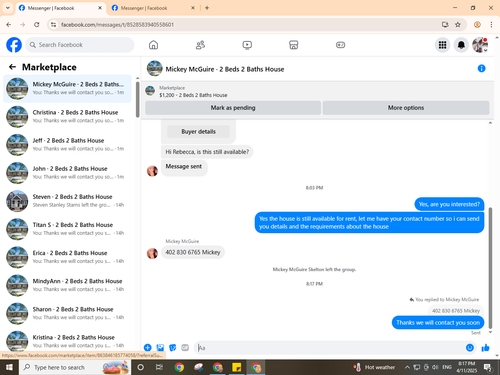This screenshot has width=500, height=375.
Task: View site information icon in address bar
Action: pyautogui.click(x=53, y=25)
